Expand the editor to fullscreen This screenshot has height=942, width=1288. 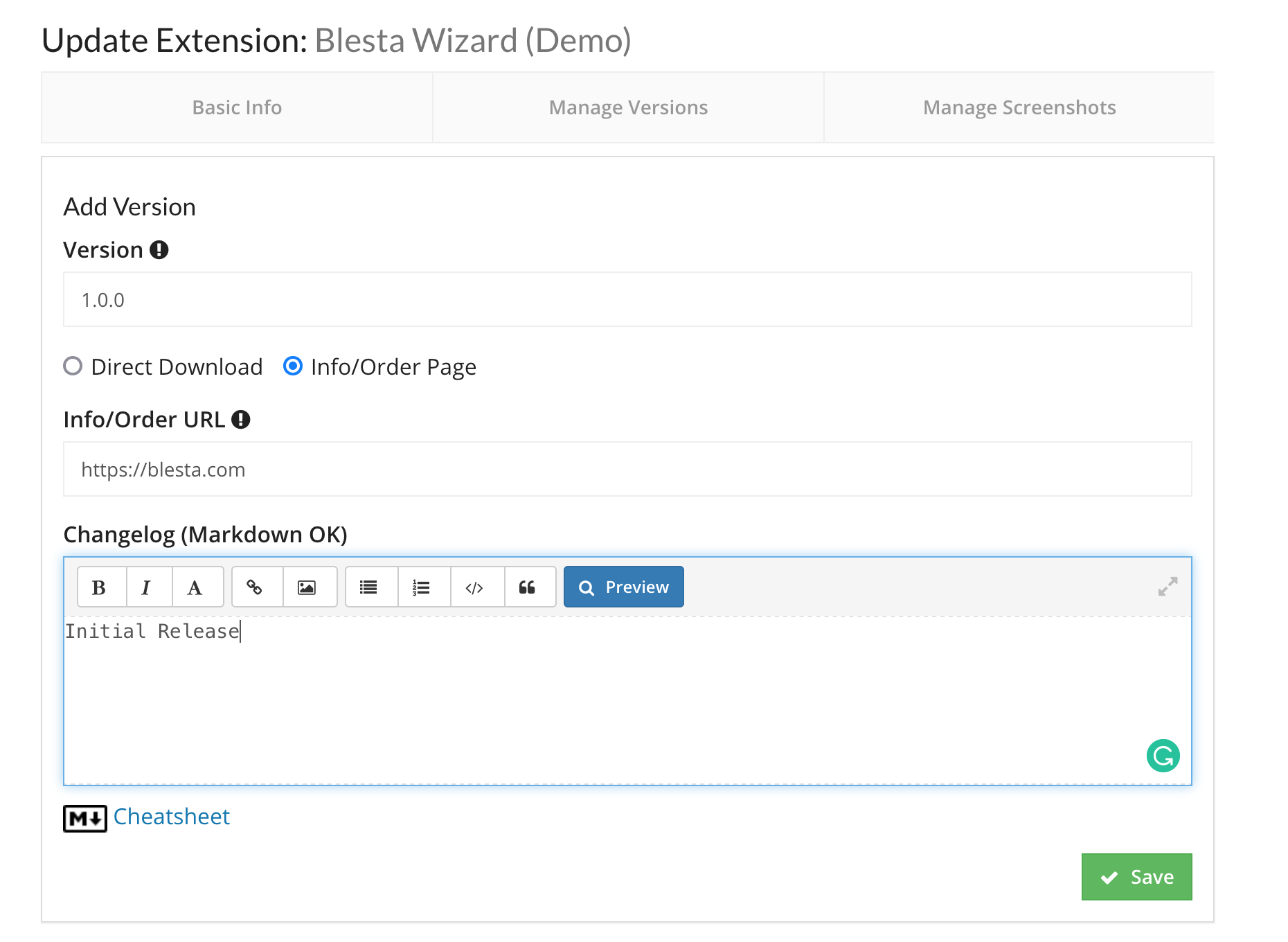pyautogui.click(x=1168, y=587)
